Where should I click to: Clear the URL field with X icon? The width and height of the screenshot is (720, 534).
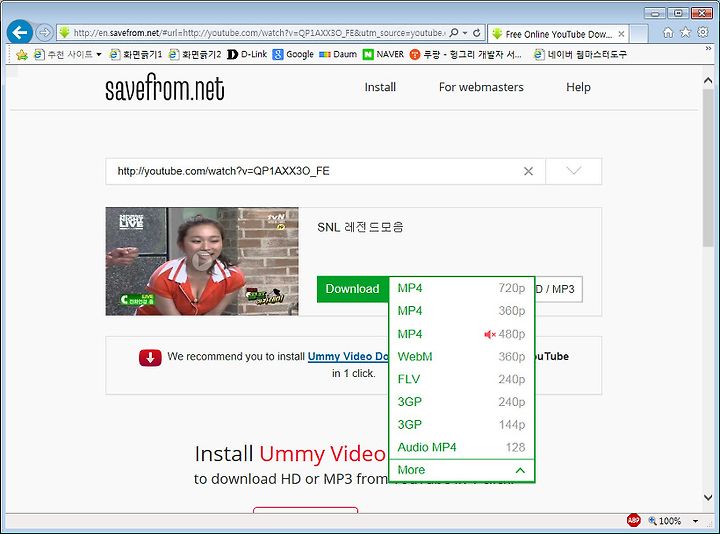pyautogui.click(x=529, y=171)
